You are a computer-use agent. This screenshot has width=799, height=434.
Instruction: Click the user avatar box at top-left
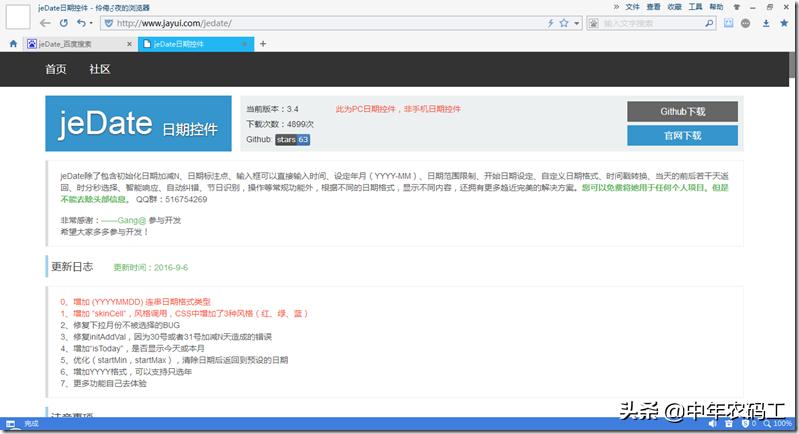click(18, 17)
